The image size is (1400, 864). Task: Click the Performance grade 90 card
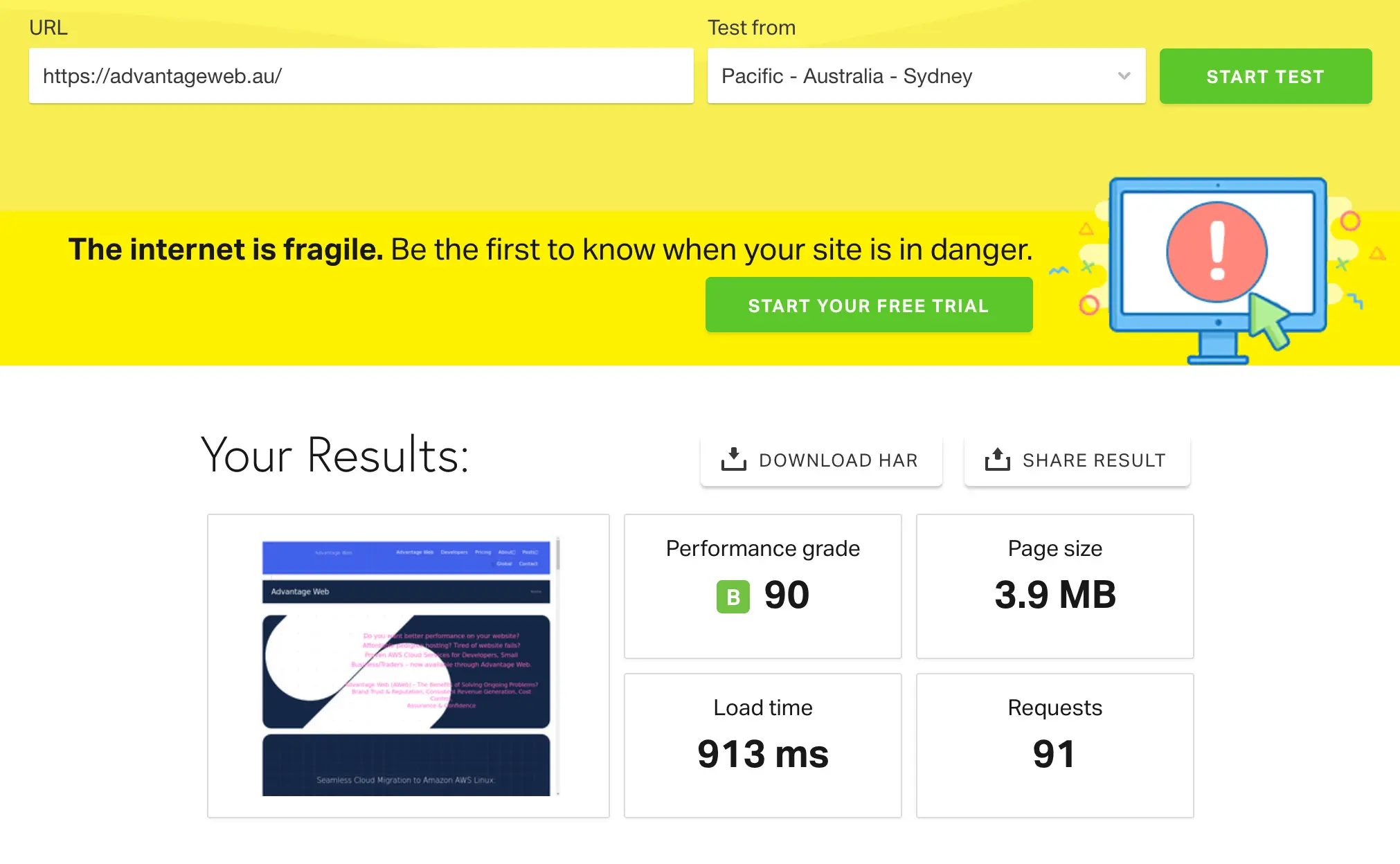coord(762,586)
